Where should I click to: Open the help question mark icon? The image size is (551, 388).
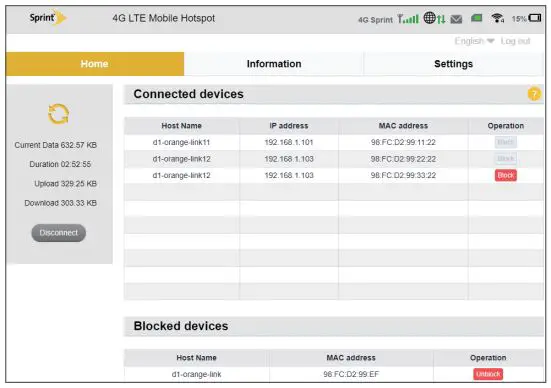pyautogui.click(x=534, y=94)
